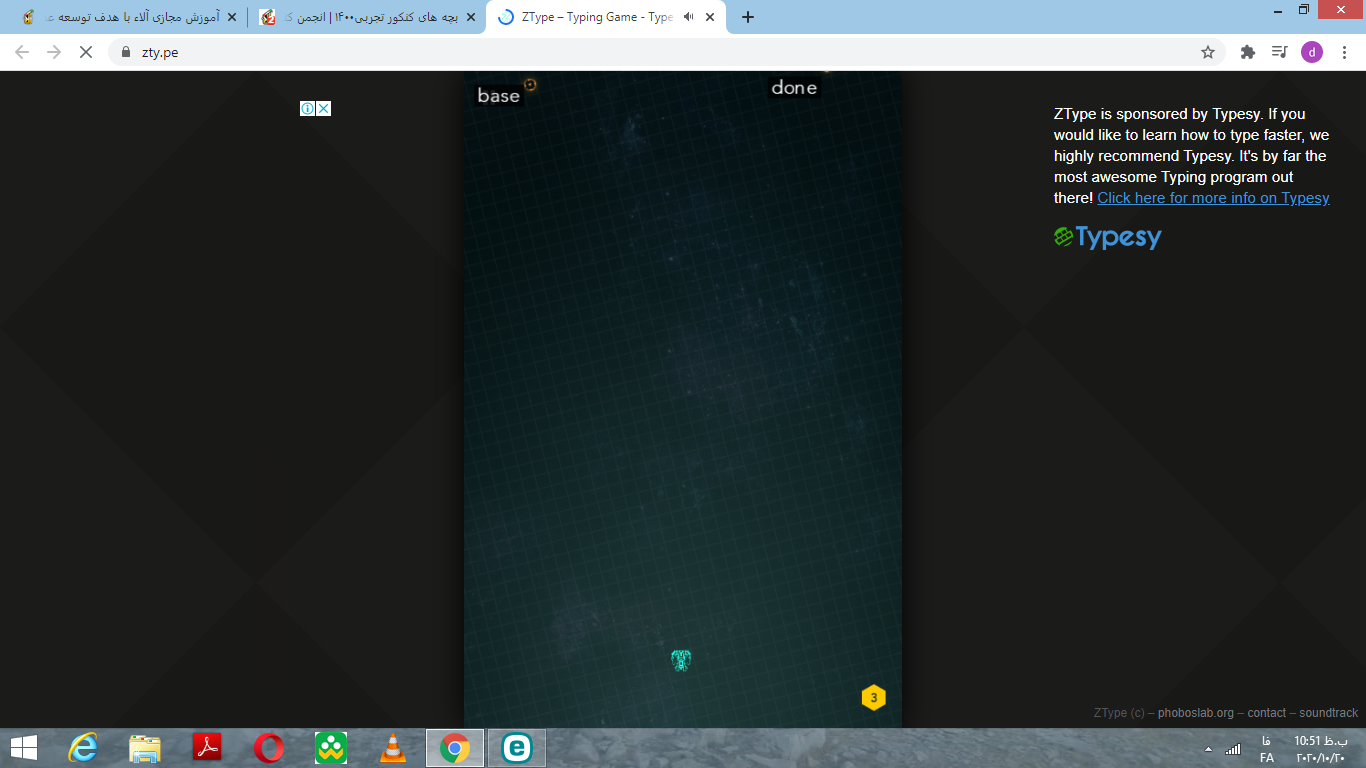Click the zty.pe address bar
Screen dimensions: 1366x768
pos(666,52)
